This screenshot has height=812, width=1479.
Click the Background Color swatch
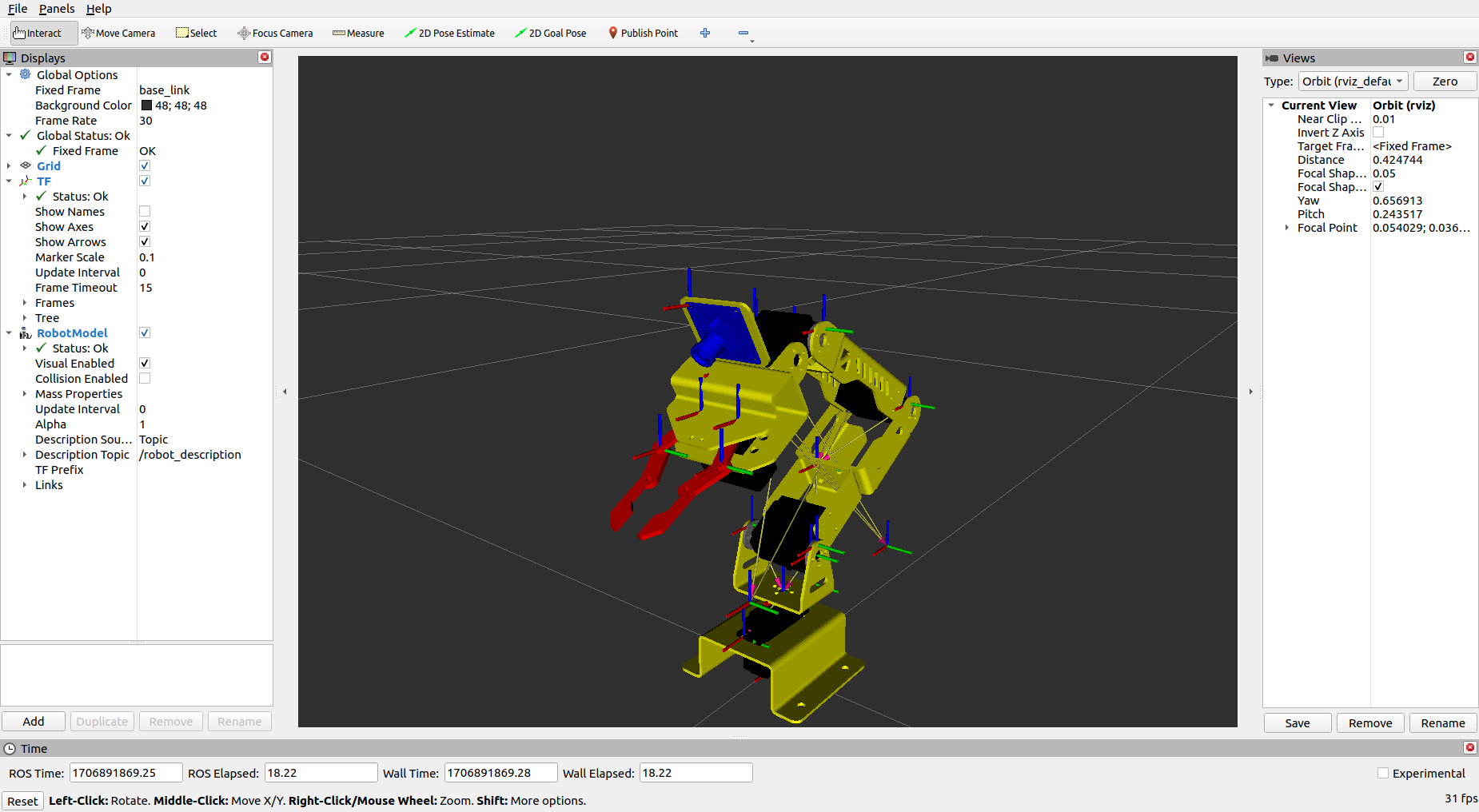tap(146, 105)
